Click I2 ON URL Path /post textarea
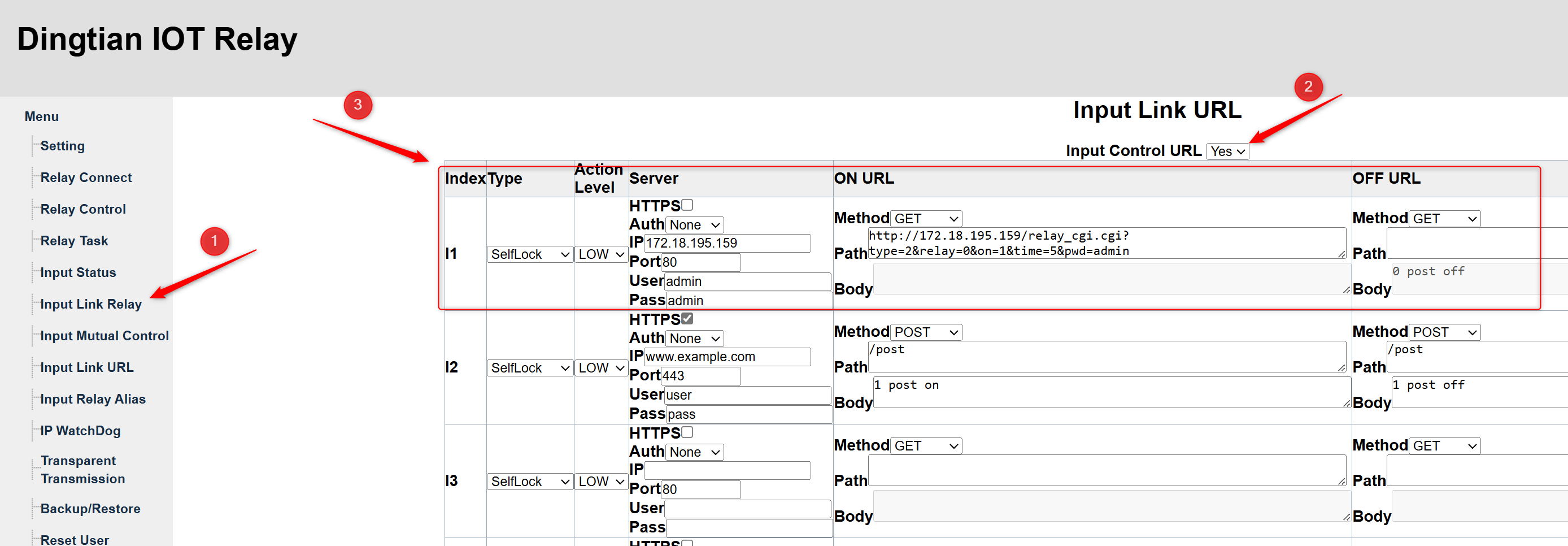Viewport: 1568px width, 546px height. point(1107,357)
